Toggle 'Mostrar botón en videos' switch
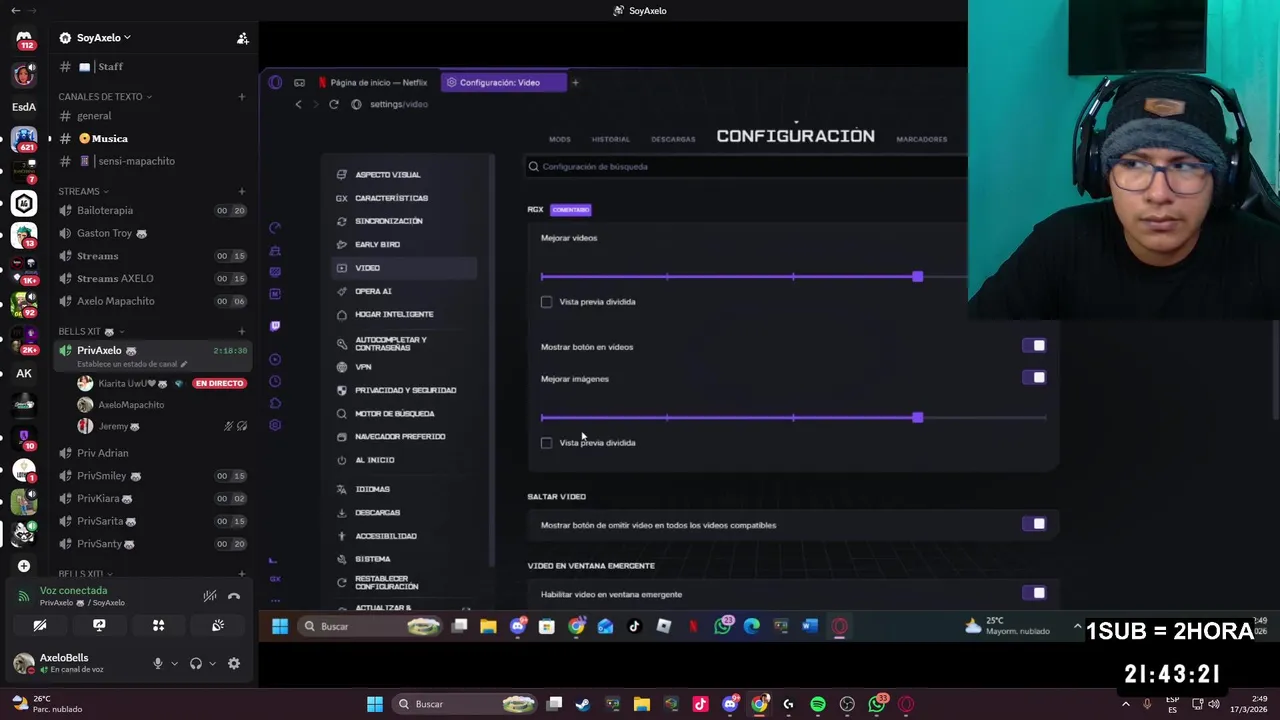This screenshot has height=720, width=1280. pyautogui.click(x=1034, y=346)
